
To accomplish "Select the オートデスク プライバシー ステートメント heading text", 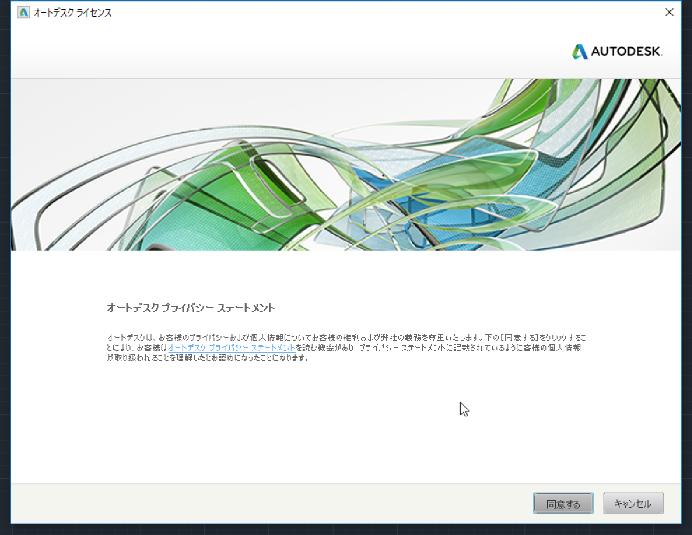I will pos(191,308).
